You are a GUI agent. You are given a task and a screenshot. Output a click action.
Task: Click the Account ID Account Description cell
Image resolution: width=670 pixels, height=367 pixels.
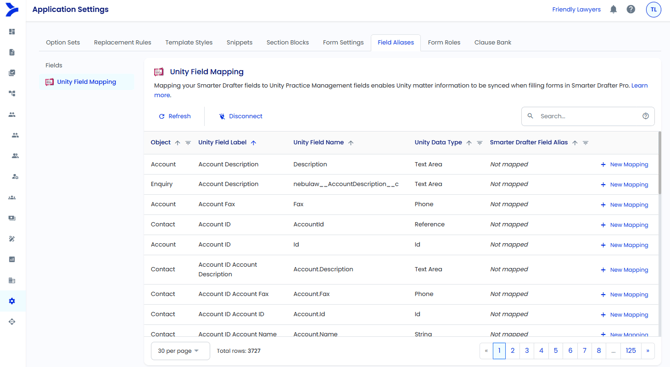(x=228, y=269)
